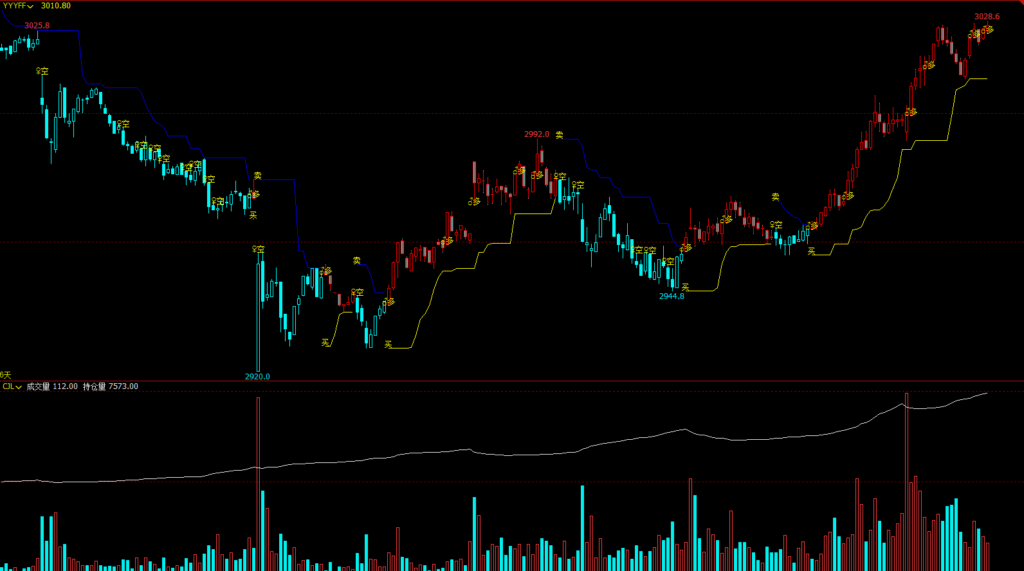Select the rightmost 卖 sell marker on the chart
The height and width of the screenshot is (571, 1024).
(775, 196)
